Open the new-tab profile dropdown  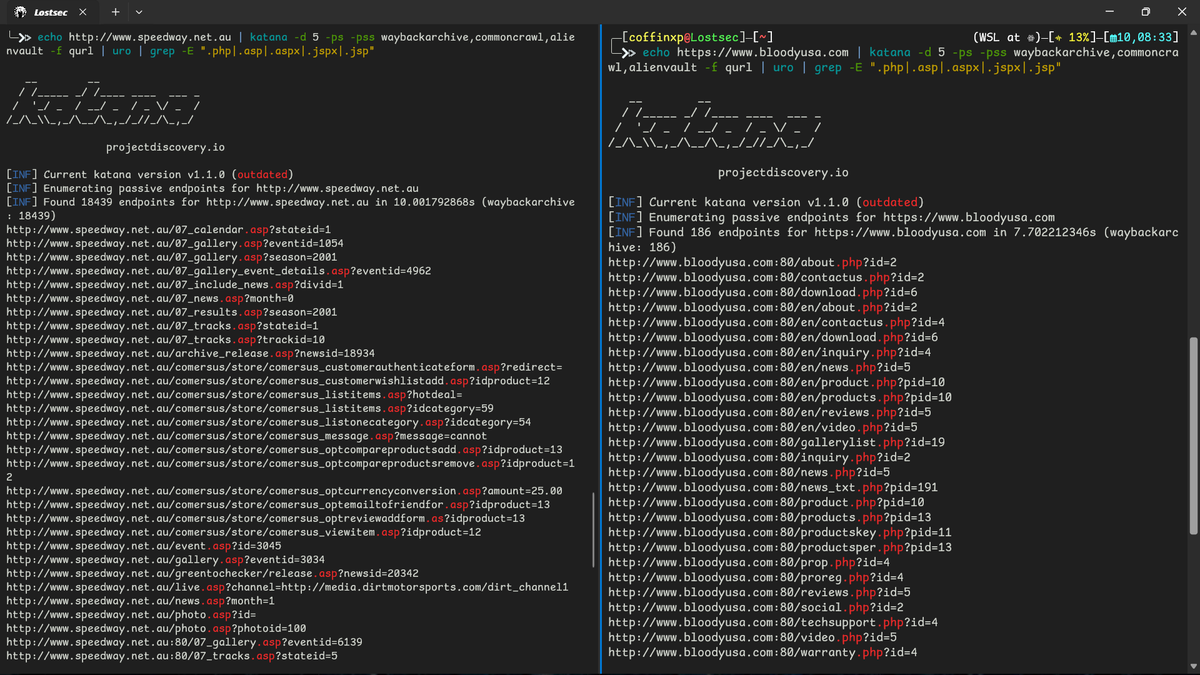coord(138,12)
